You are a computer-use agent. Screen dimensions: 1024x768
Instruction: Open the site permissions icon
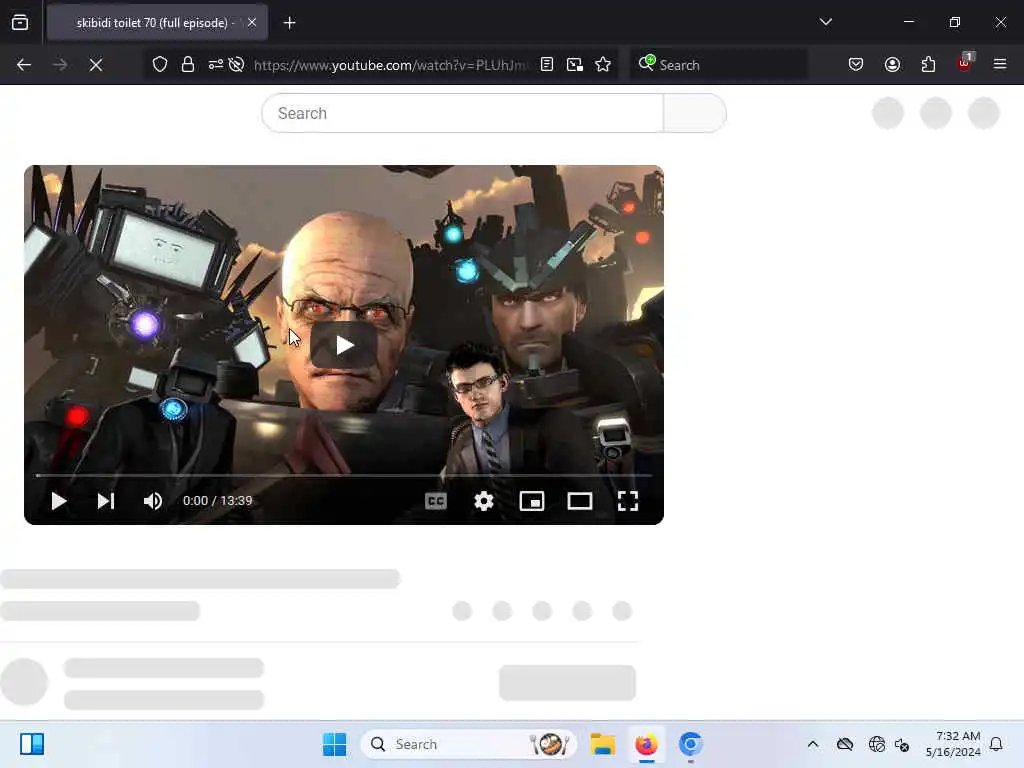point(216,64)
